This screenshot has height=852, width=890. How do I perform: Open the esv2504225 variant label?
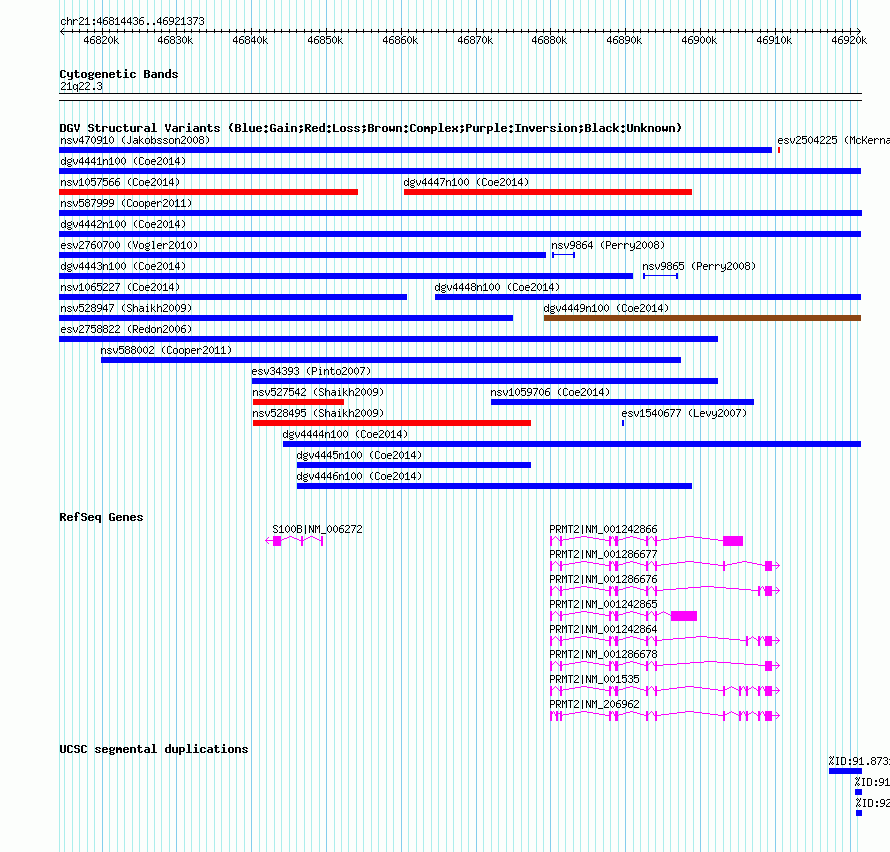833,140
